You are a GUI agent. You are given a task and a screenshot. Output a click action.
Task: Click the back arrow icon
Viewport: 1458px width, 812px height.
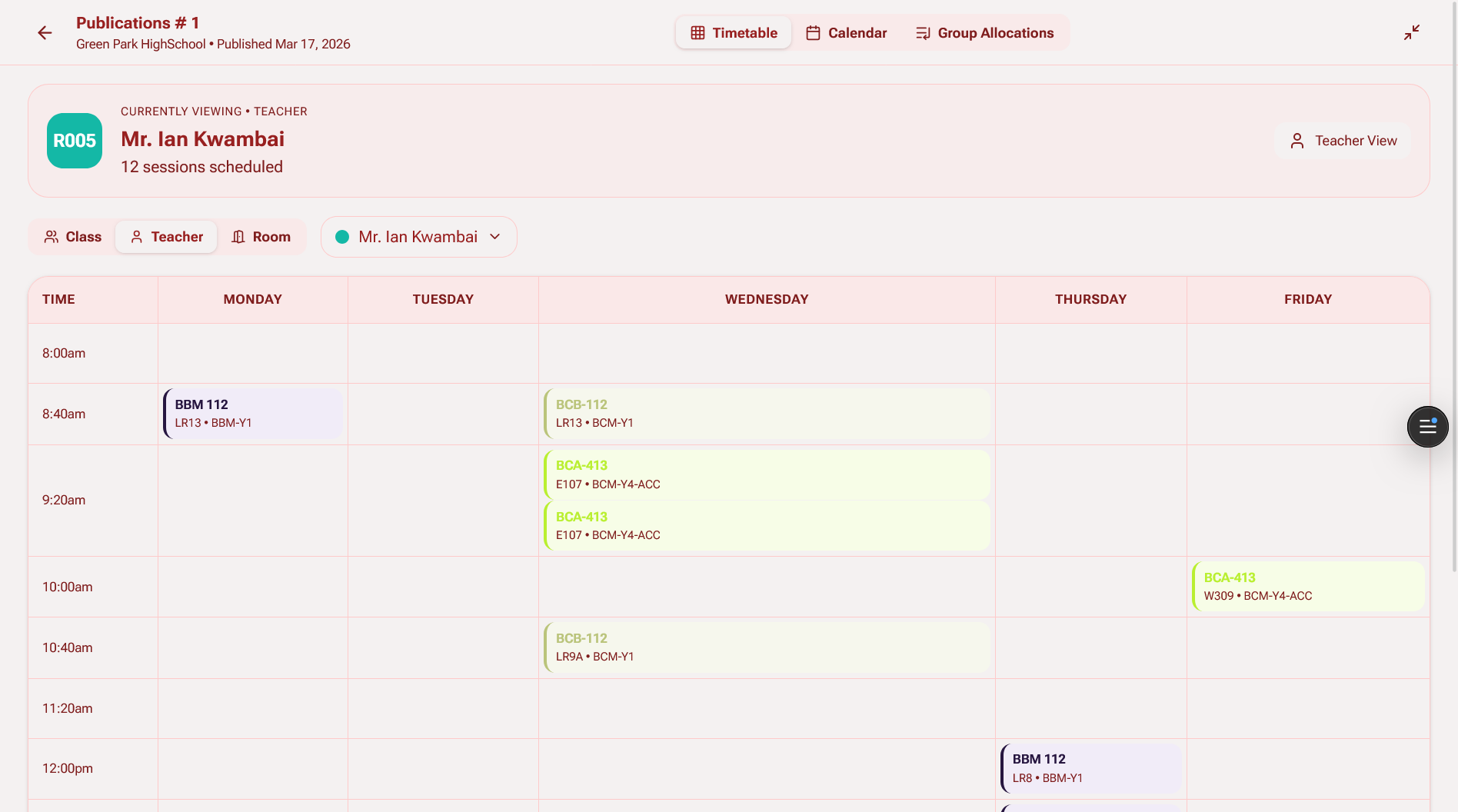coord(45,32)
